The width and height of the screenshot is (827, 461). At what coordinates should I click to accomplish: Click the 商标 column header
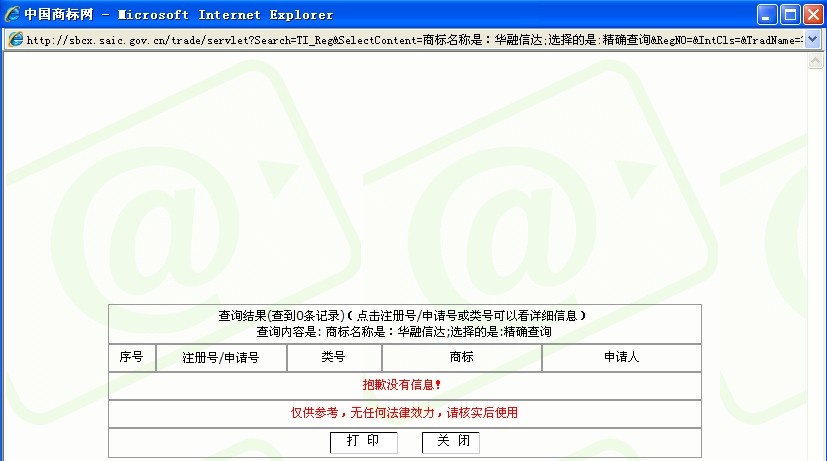tap(461, 358)
